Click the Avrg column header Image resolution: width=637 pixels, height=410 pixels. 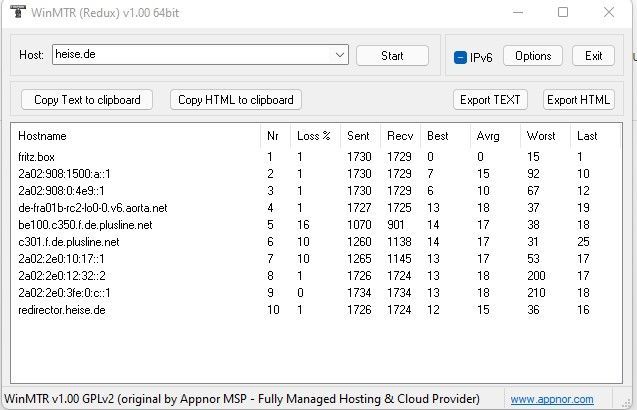495,136
